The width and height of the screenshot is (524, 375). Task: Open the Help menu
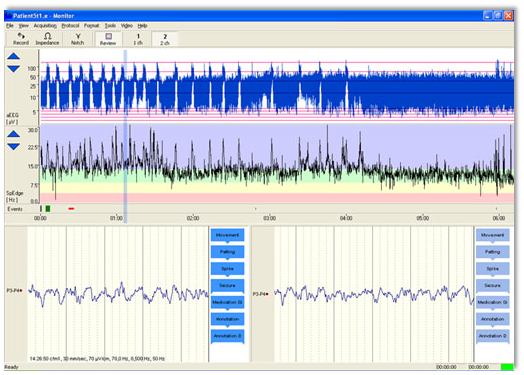point(142,25)
